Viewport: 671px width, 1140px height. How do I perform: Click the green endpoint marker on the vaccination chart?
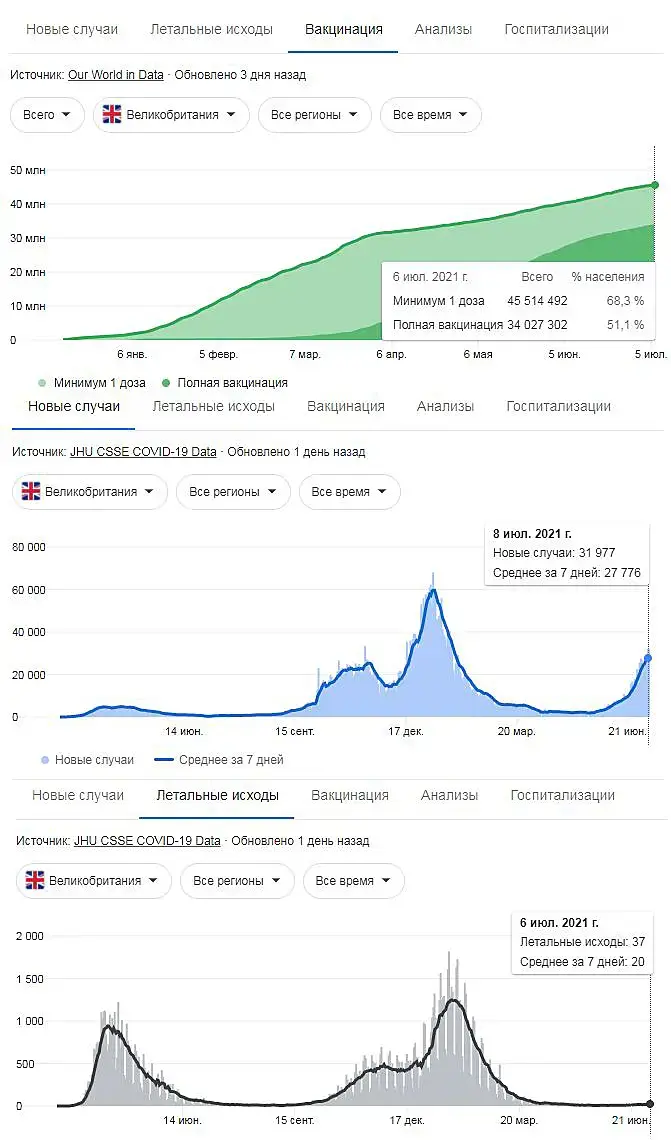click(655, 185)
